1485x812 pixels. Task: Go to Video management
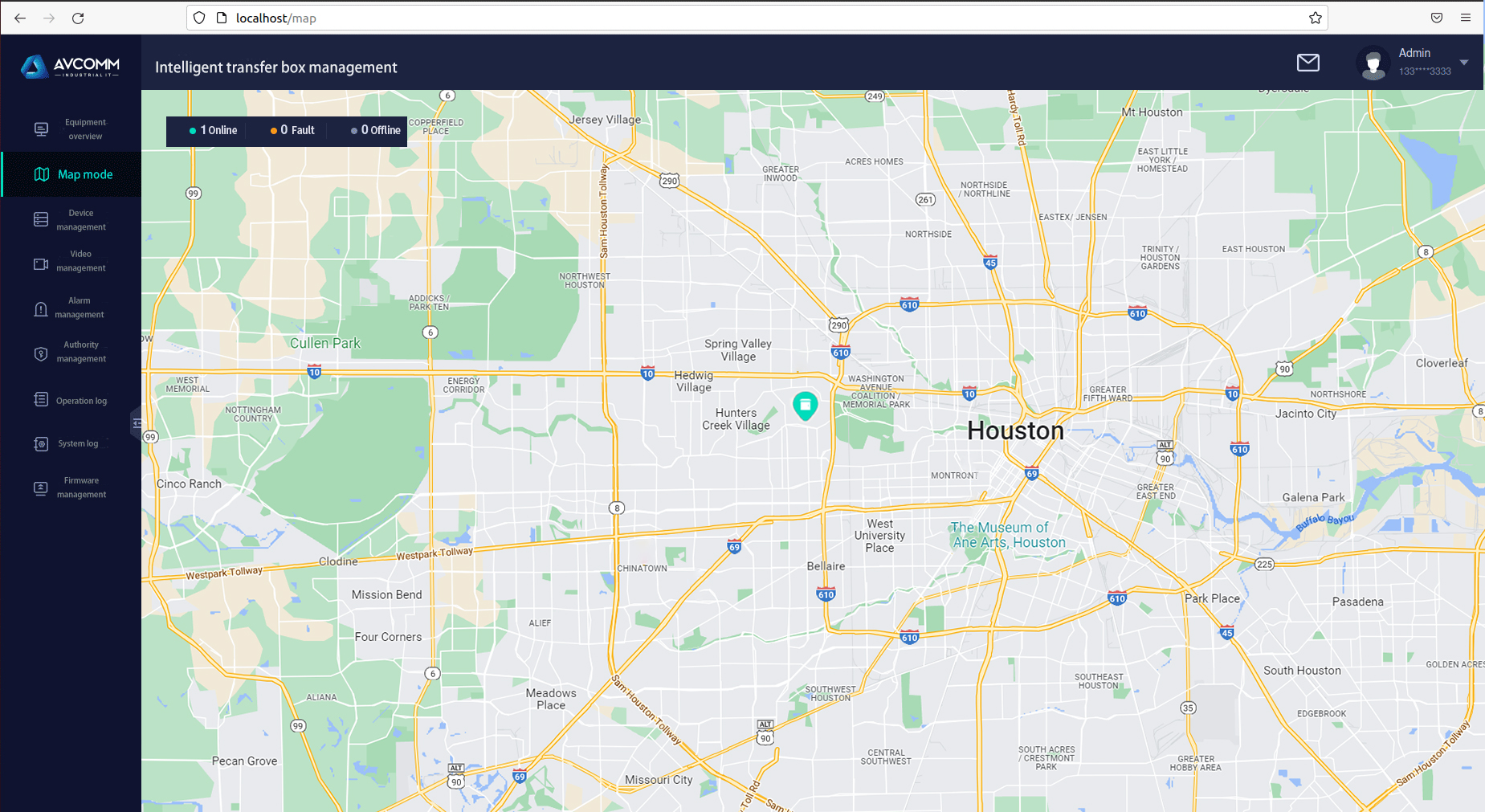click(x=71, y=261)
